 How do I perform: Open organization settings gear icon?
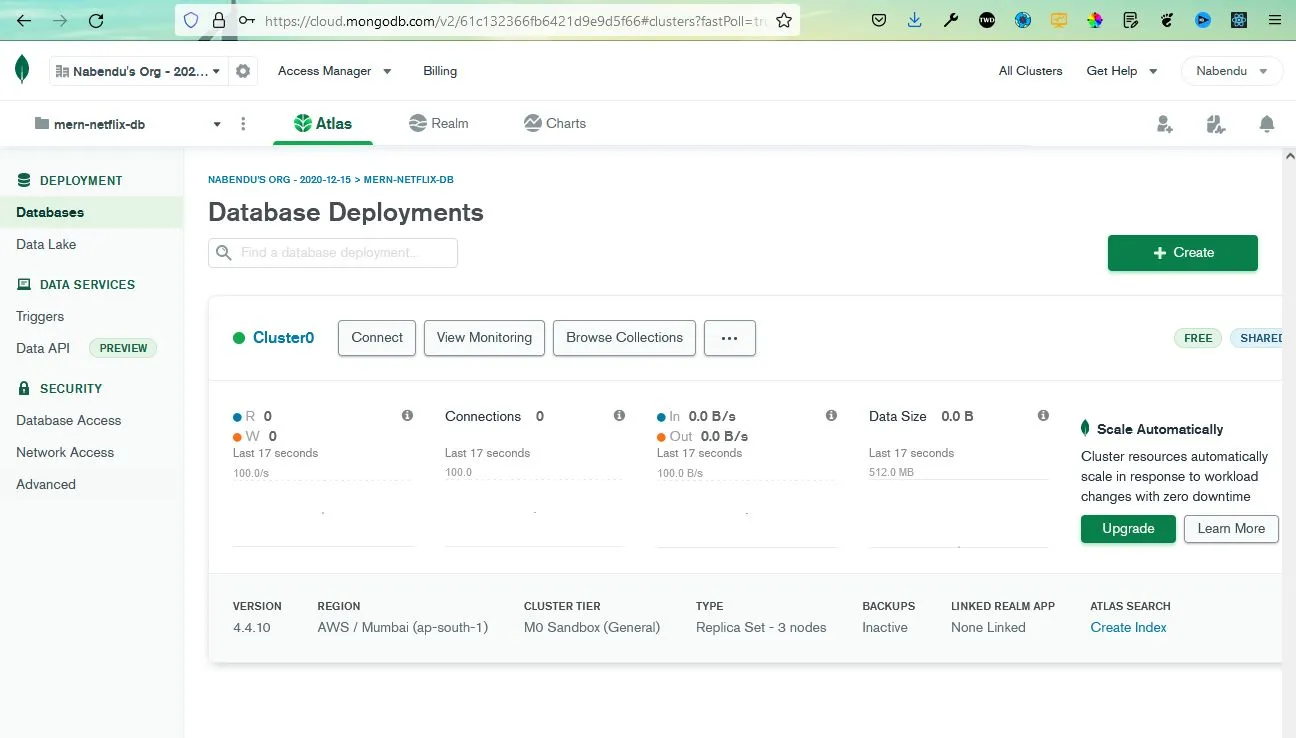click(x=242, y=71)
